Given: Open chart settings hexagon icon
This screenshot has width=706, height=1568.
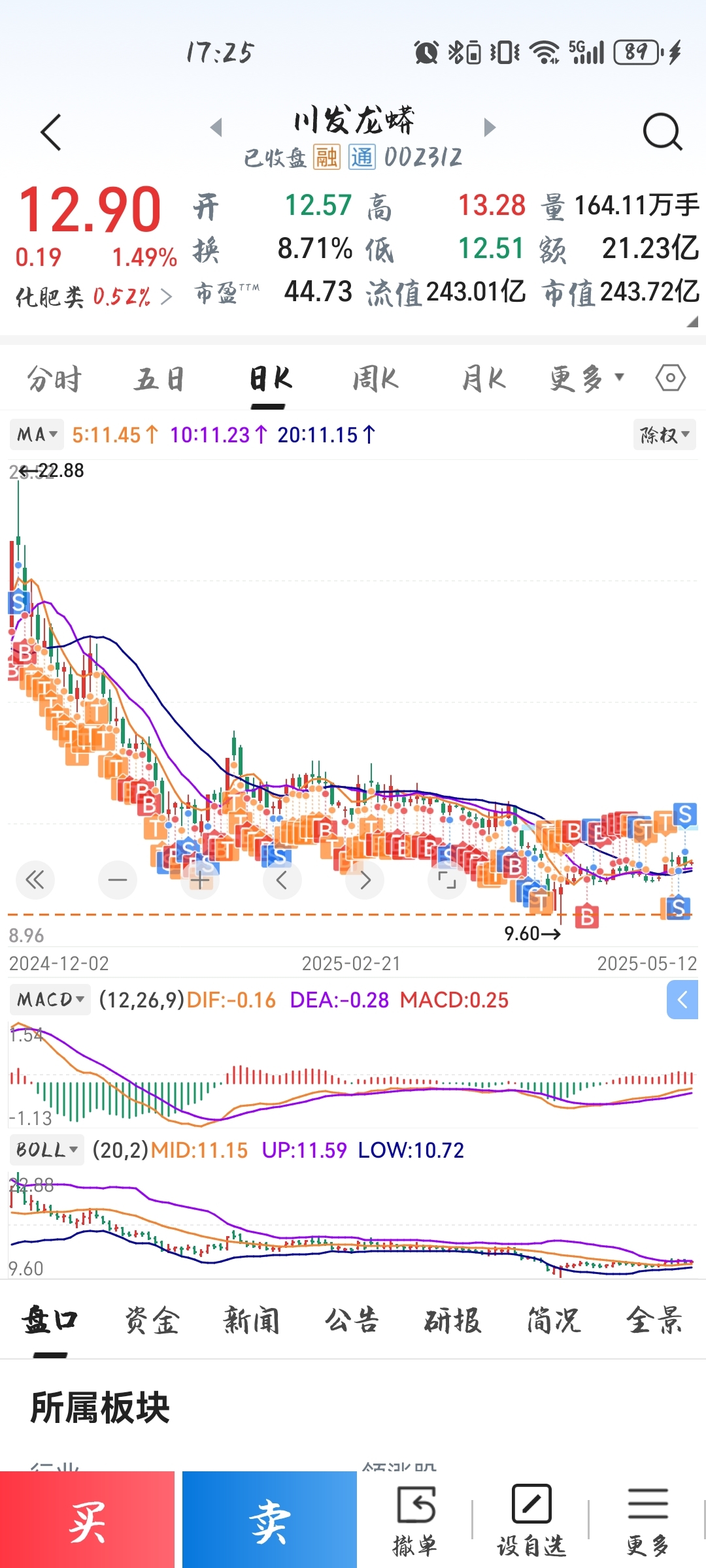Looking at the screenshot, I should click(671, 378).
